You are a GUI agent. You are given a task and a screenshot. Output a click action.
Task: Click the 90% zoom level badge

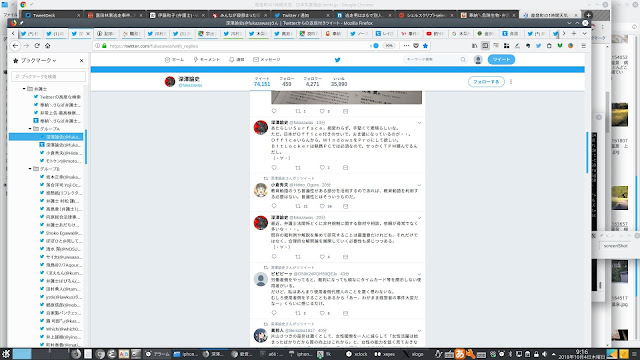(389, 46)
